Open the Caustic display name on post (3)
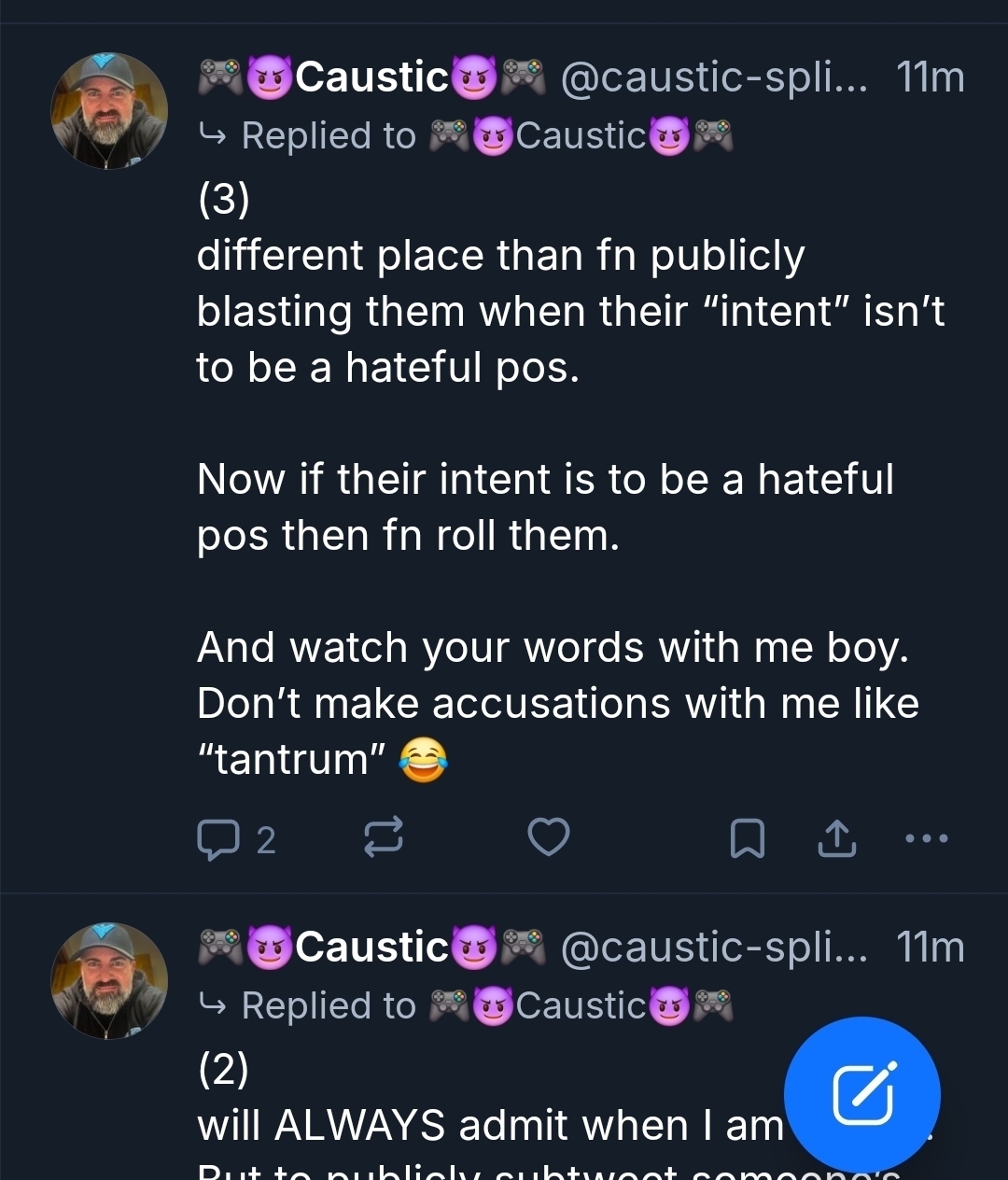Viewport: 1008px width, 1180px height. pos(371,77)
